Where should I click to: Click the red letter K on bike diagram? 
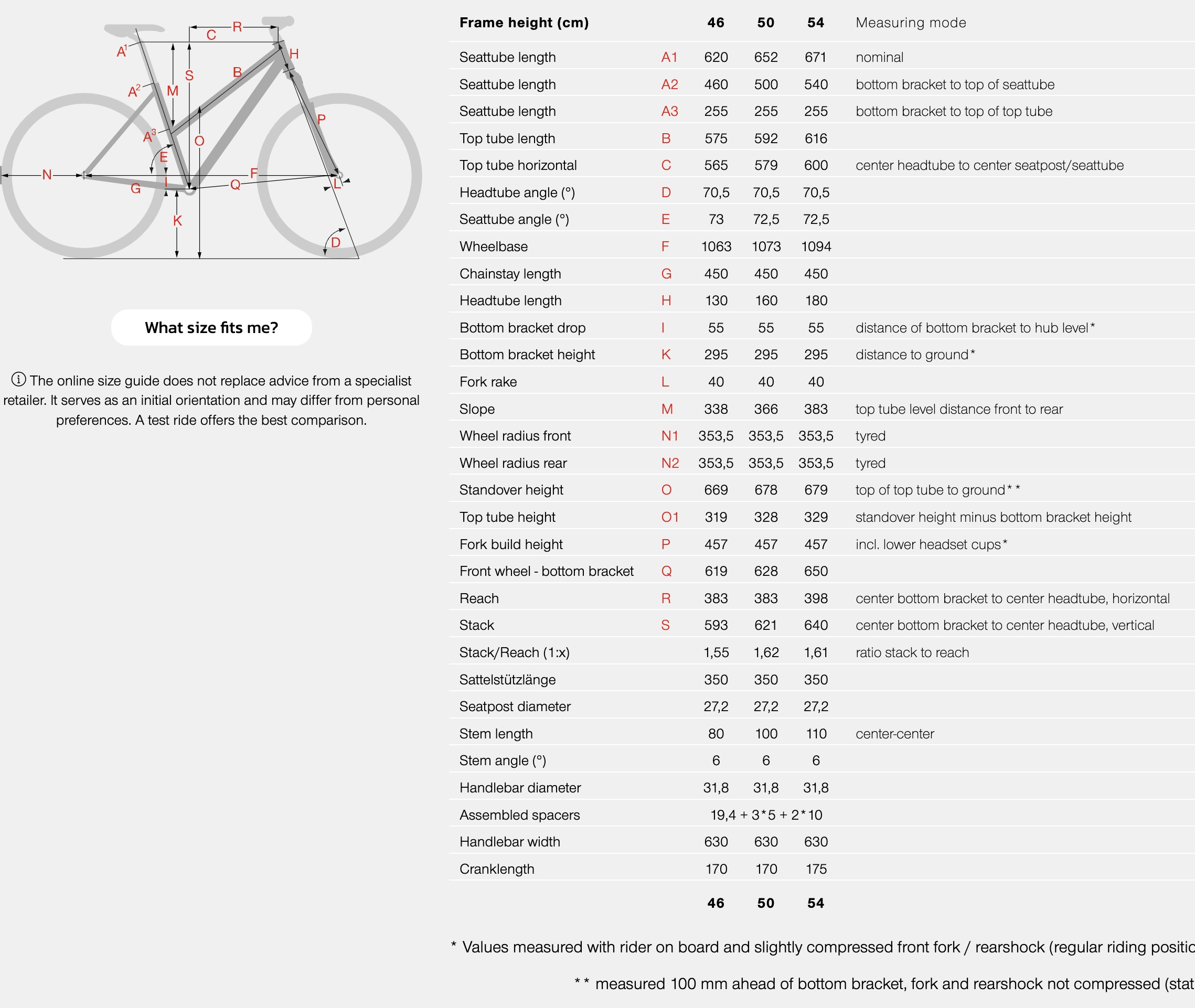point(177,221)
